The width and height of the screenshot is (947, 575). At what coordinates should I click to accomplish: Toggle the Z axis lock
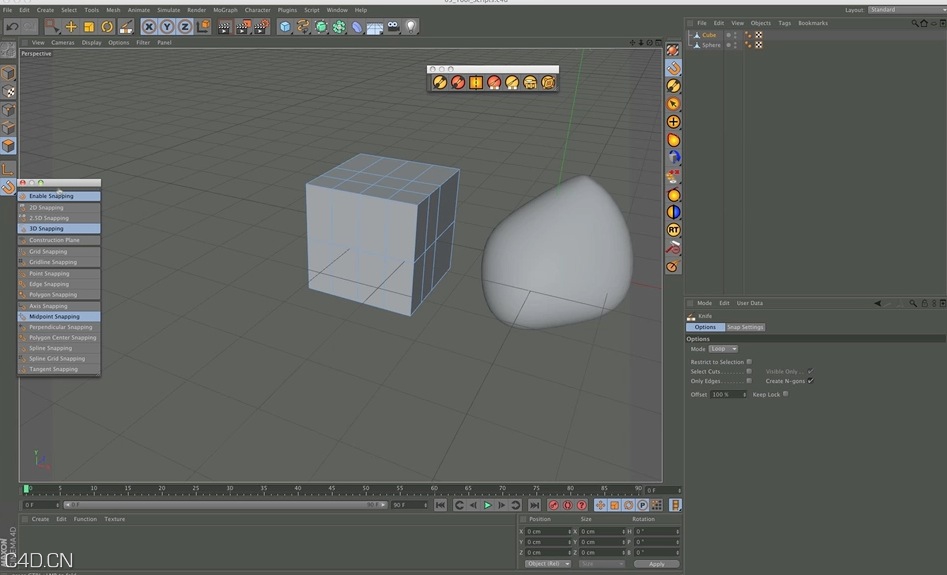pyautogui.click(x=185, y=27)
